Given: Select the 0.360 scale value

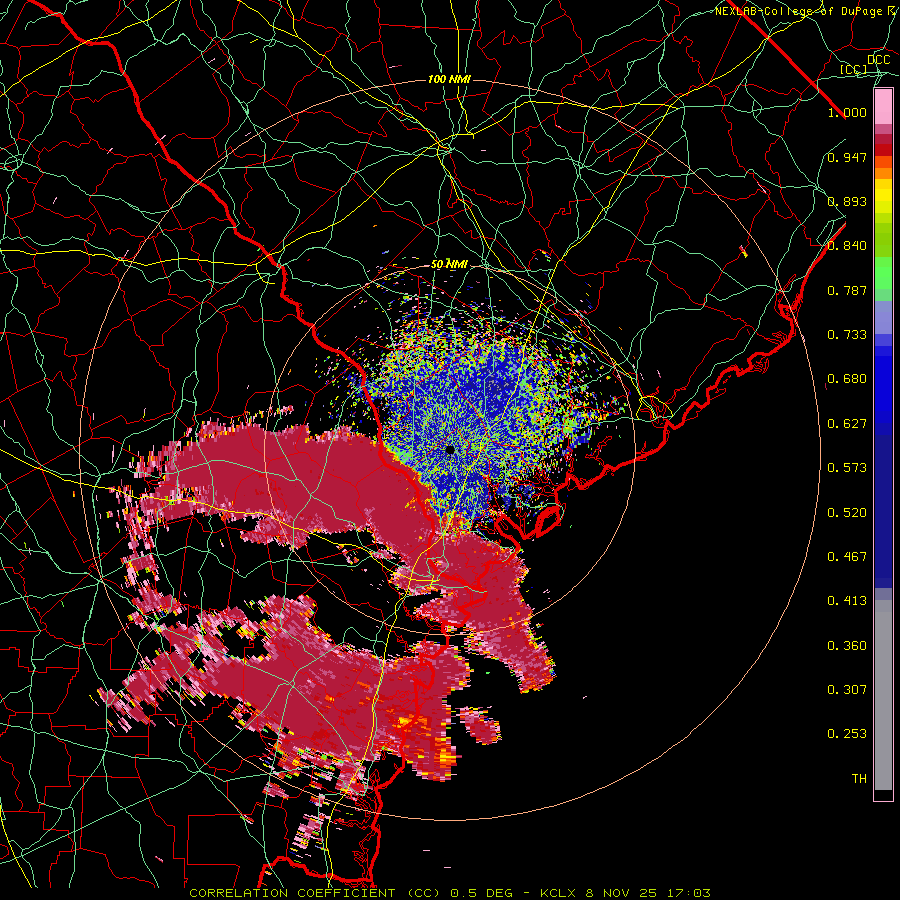Looking at the screenshot, I should (847, 646).
